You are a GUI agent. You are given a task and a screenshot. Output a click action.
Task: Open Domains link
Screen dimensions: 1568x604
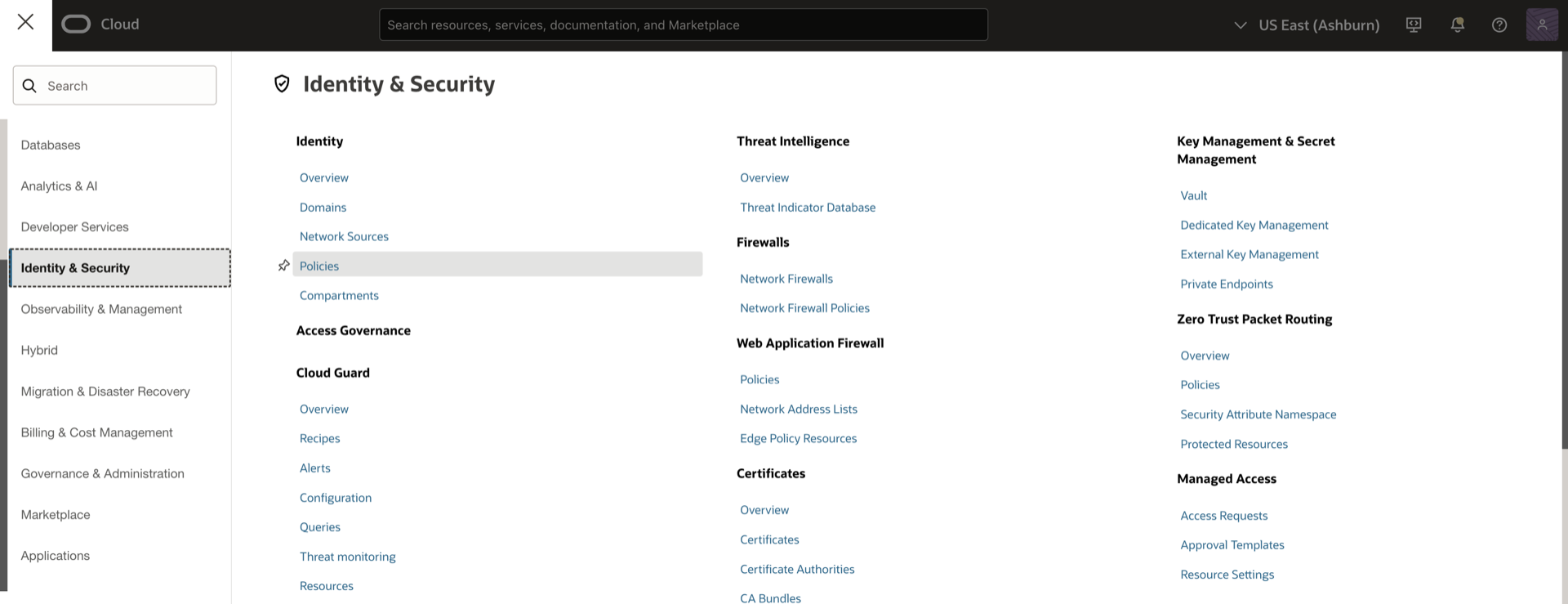point(323,208)
